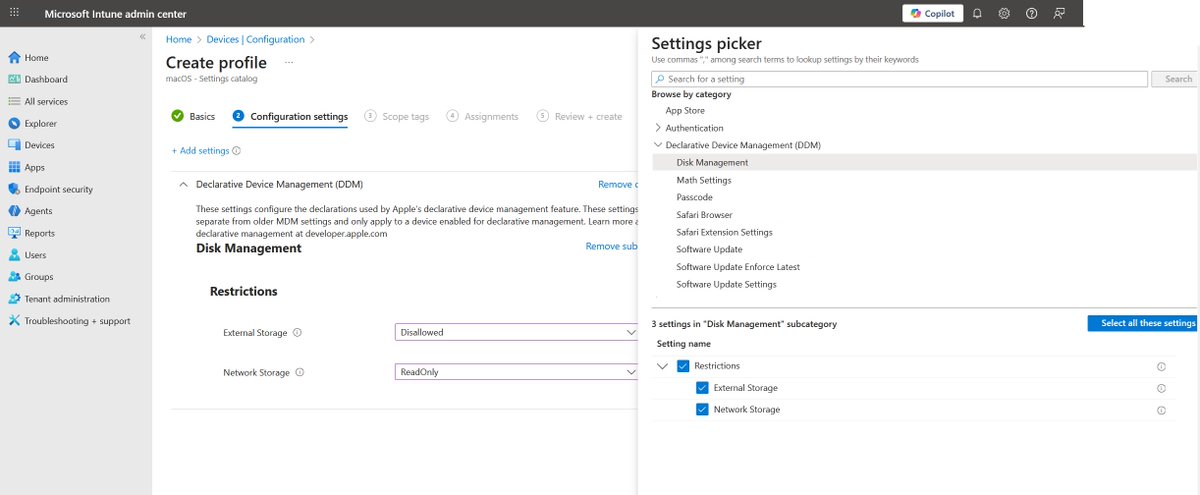The height and width of the screenshot is (495, 1200).
Task: Click the Tenant administration icon
Action: pyautogui.click(x=15, y=299)
